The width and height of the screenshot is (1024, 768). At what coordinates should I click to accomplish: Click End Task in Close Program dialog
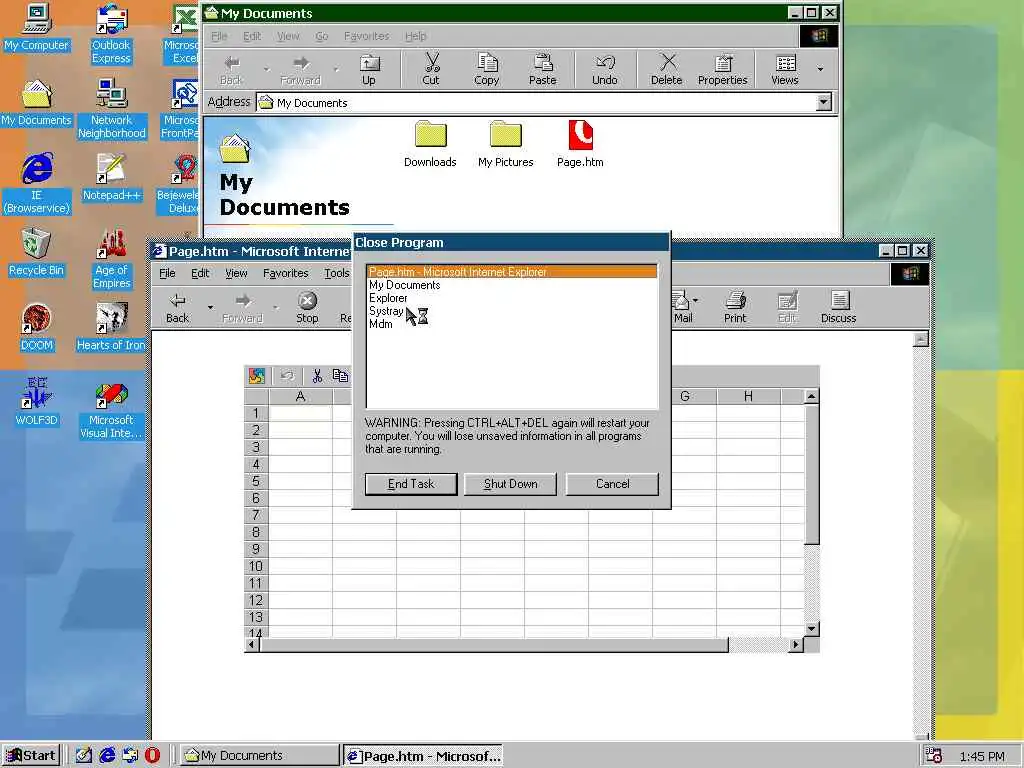coord(411,484)
